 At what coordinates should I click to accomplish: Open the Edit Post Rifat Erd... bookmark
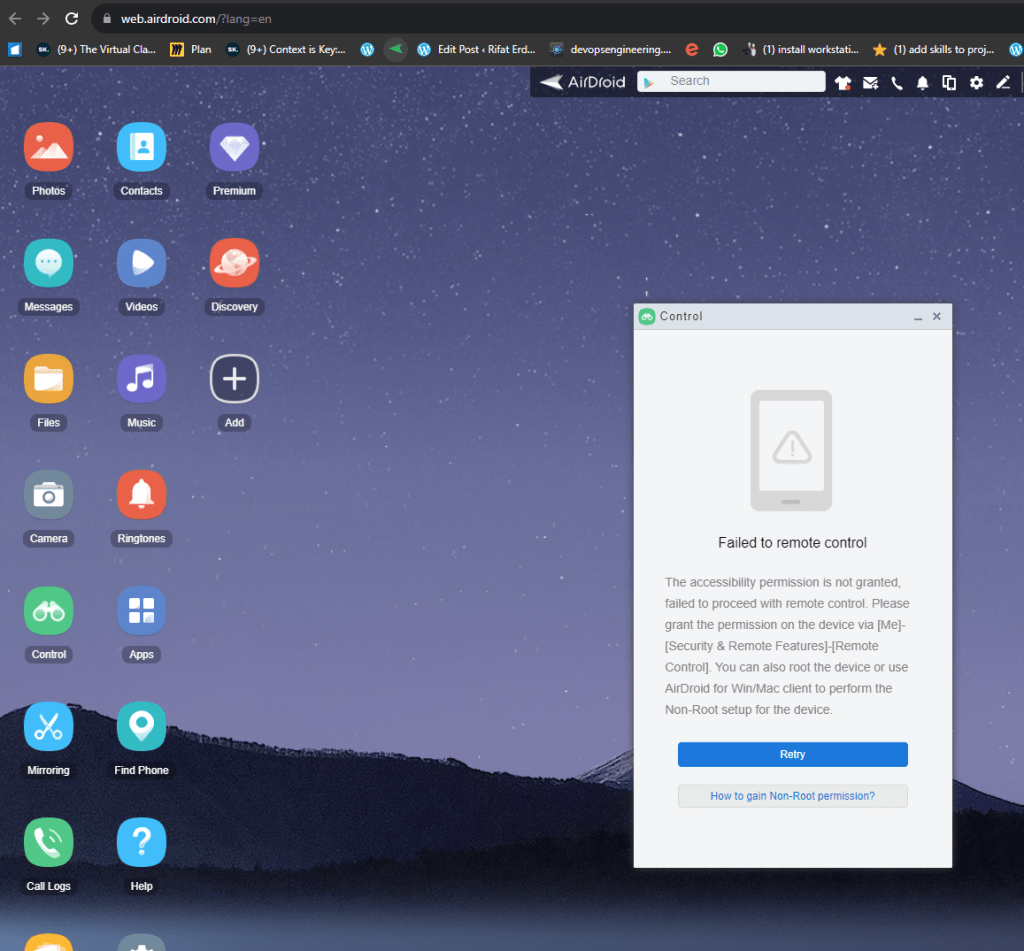click(x=476, y=50)
